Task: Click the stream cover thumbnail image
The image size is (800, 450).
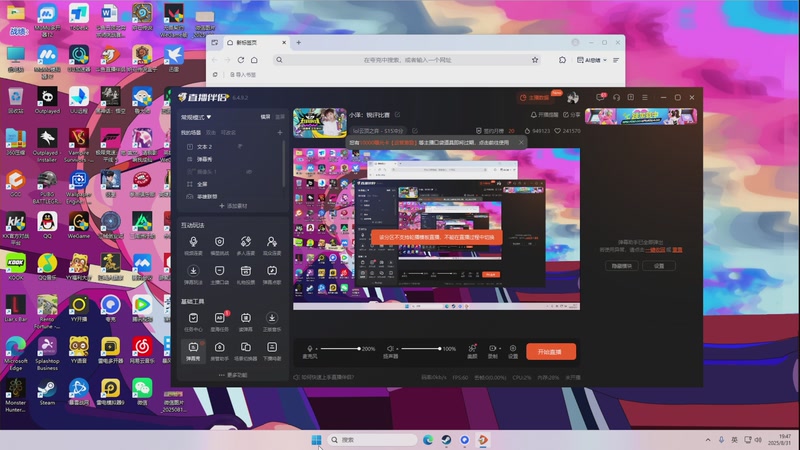Action: point(320,123)
